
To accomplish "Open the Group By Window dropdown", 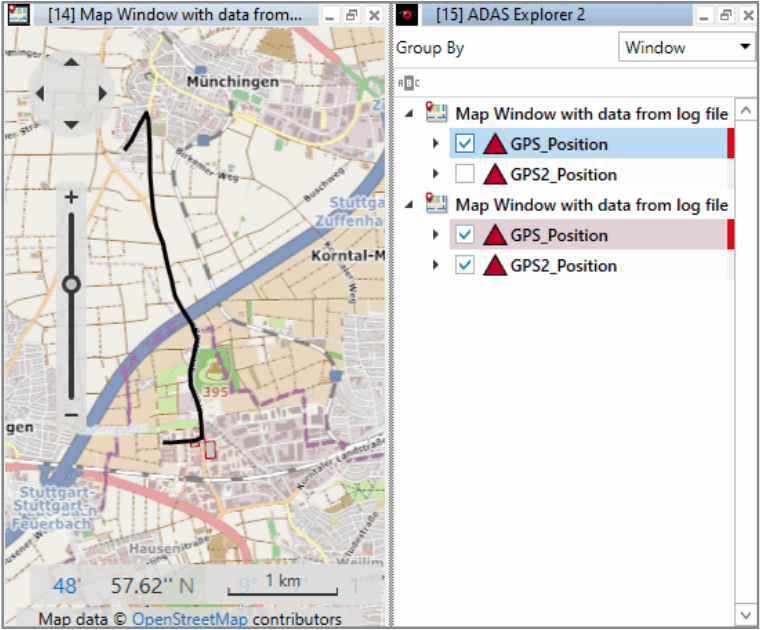I will (687, 47).
